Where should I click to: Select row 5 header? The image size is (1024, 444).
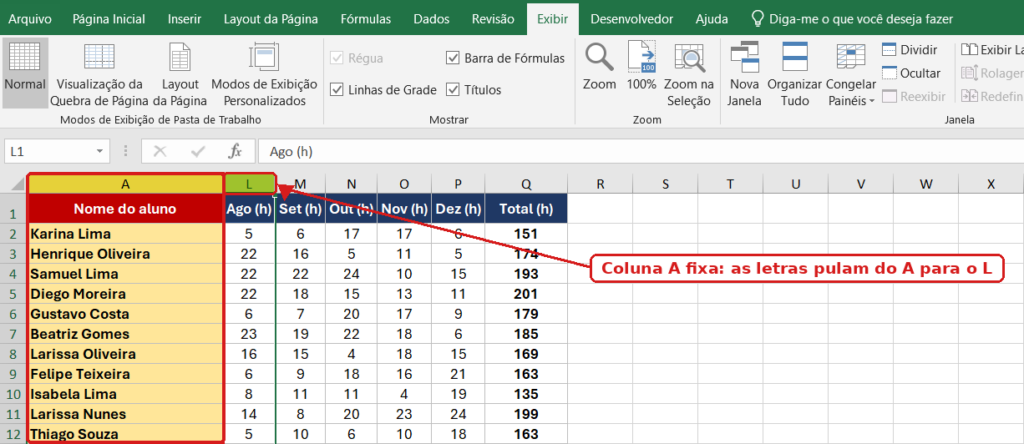point(14,294)
